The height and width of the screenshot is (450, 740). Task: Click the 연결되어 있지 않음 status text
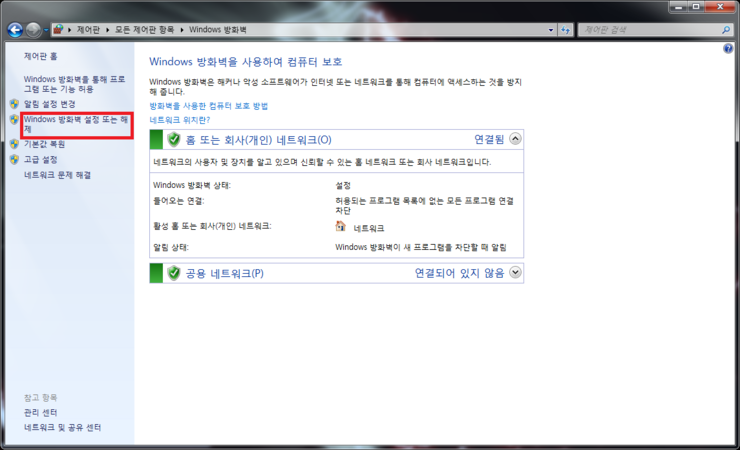tap(459, 273)
